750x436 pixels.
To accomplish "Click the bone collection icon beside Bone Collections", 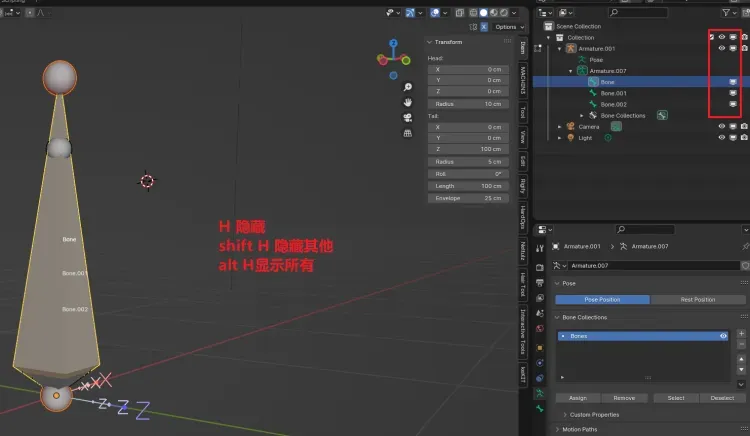I will point(662,115).
